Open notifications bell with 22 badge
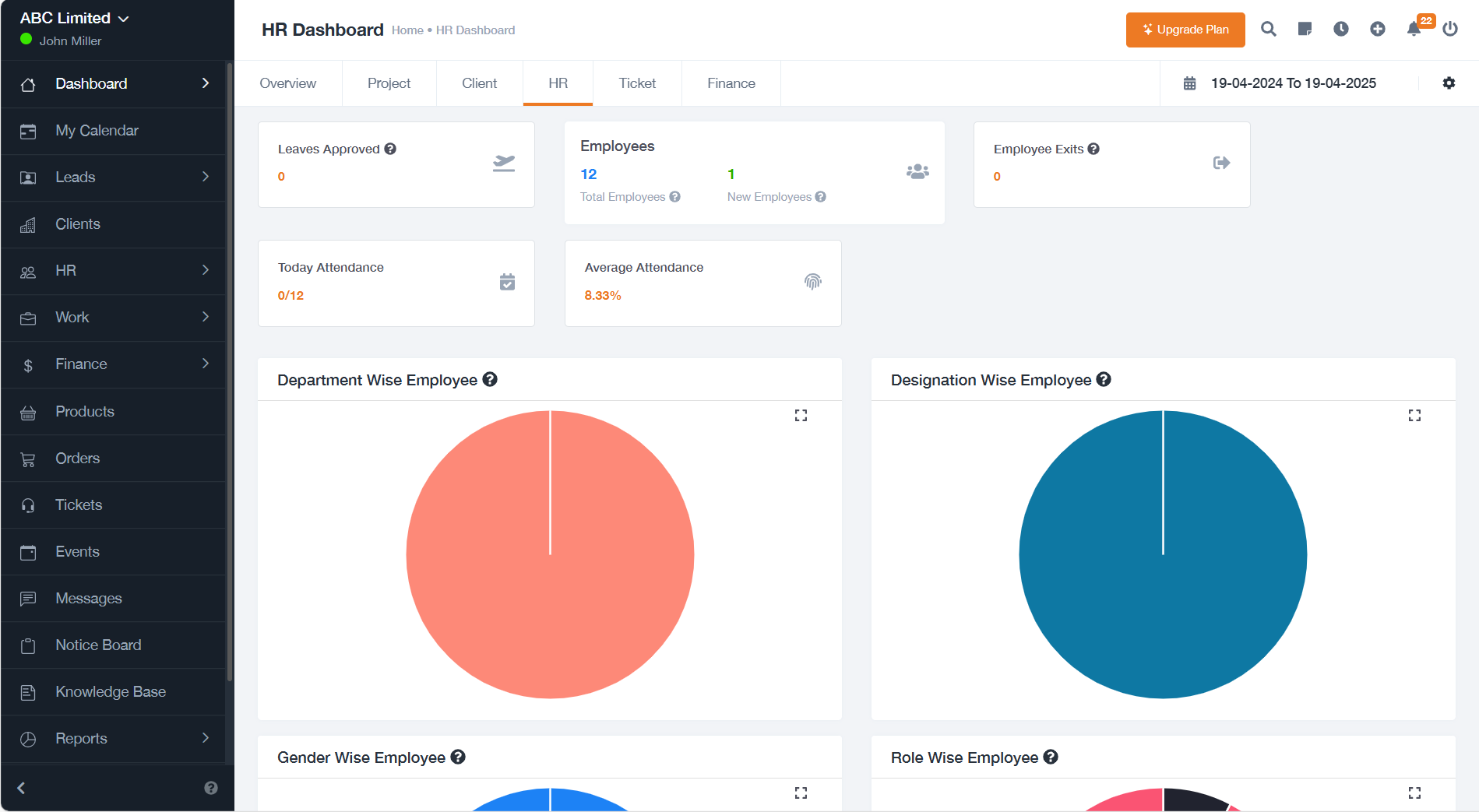Image resolution: width=1479 pixels, height=812 pixels. click(1414, 30)
